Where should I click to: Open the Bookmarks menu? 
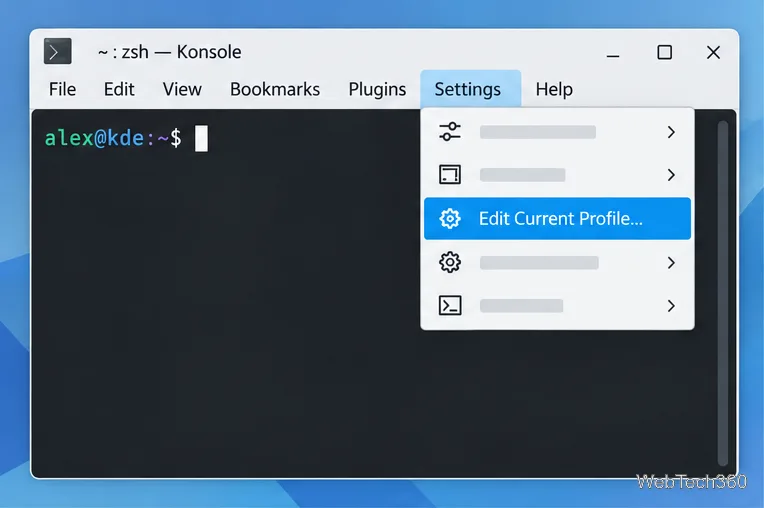click(x=275, y=90)
